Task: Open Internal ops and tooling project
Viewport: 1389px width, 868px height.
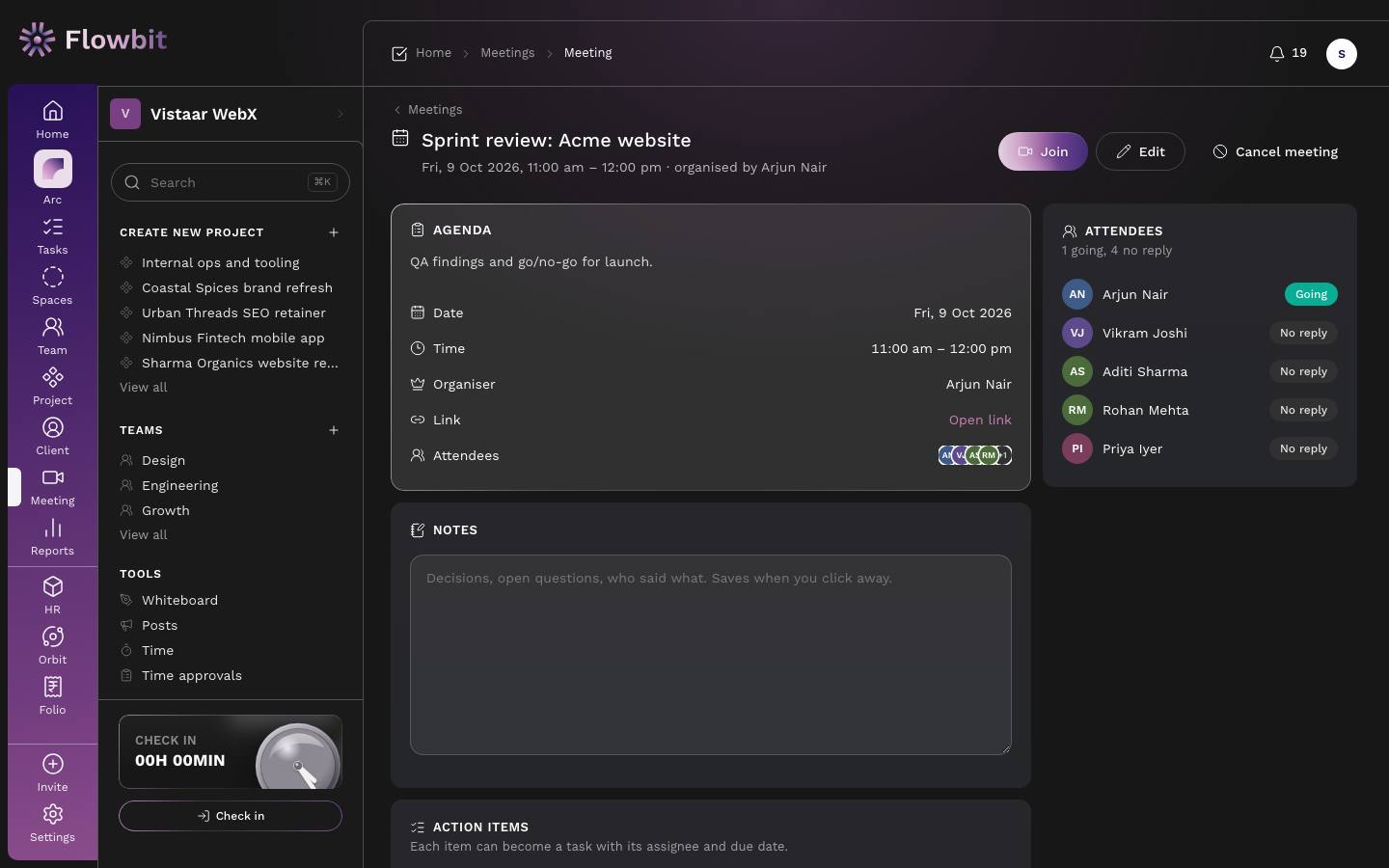Action: pyautogui.click(x=221, y=262)
